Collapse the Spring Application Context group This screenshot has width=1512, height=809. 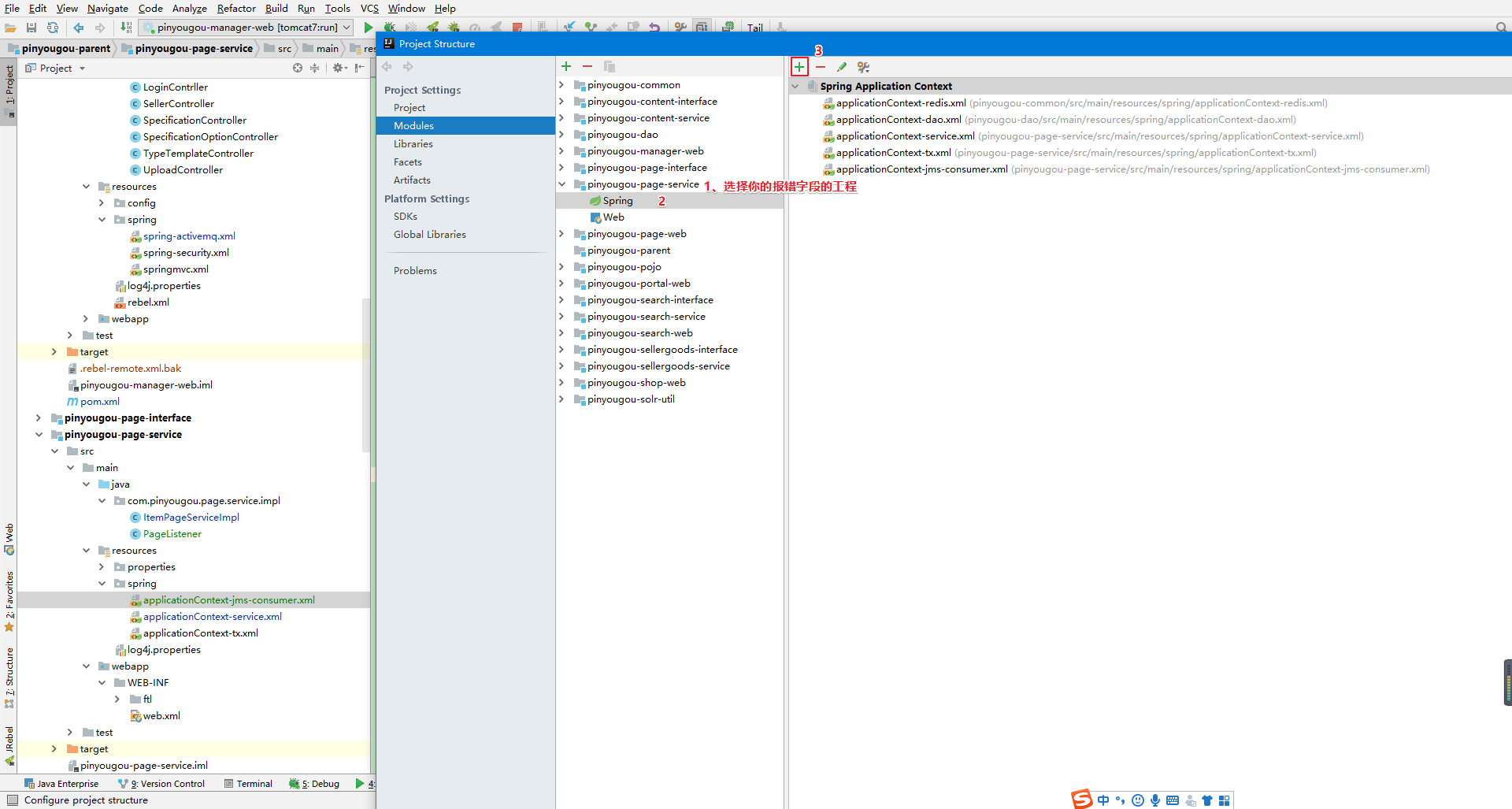(x=795, y=87)
